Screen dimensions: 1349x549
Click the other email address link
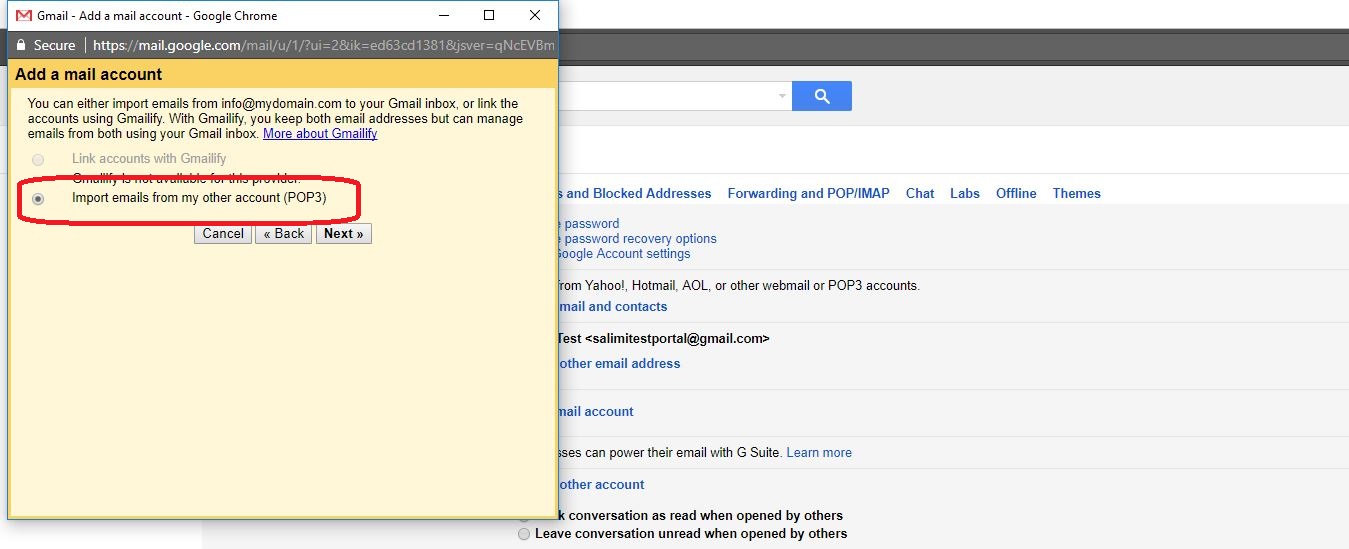point(618,363)
